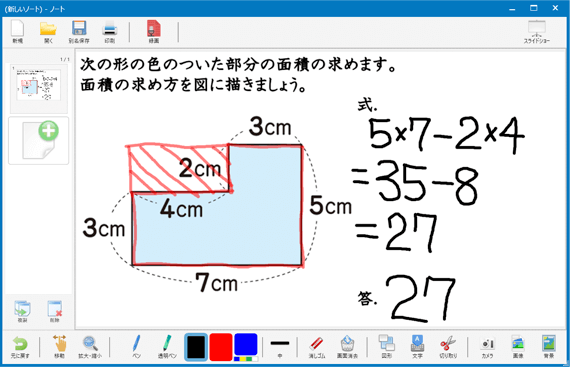This screenshot has height=367, width=570.
Task: Click the 式. label above the formula
Action: point(368,105)
